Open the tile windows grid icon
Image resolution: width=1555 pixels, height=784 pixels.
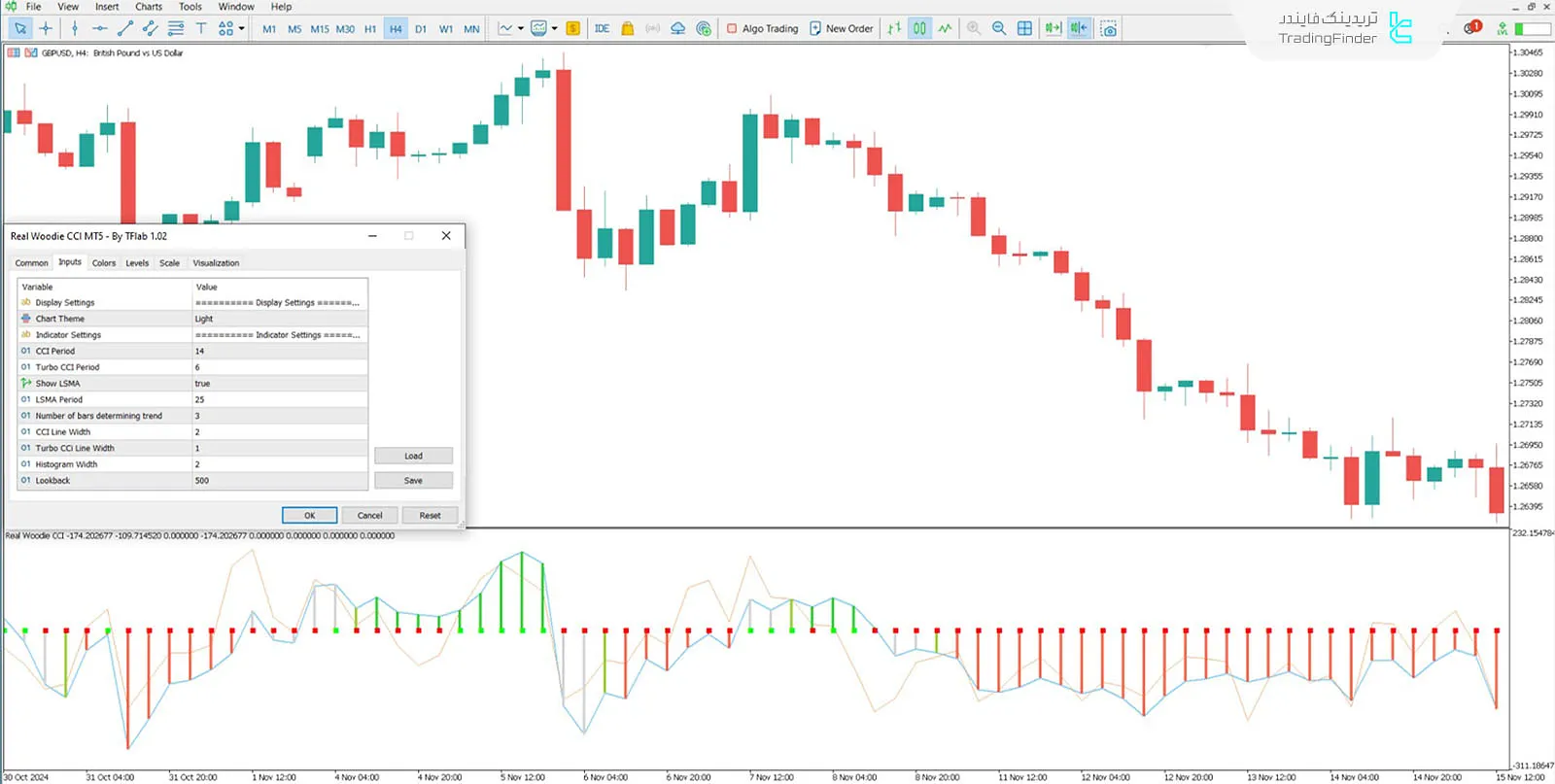click(1024, 28)
